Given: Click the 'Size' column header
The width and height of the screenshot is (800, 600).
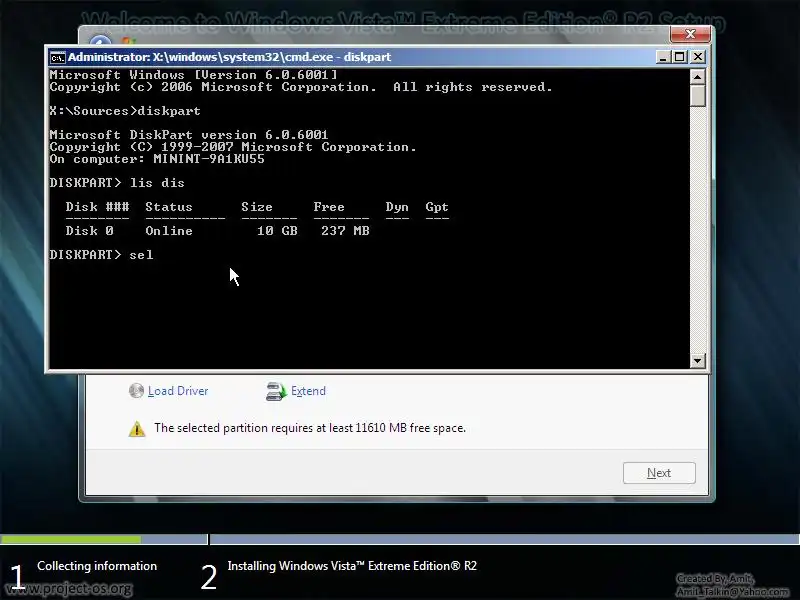Looking at the screenshot, I should [x=257, y=207].
